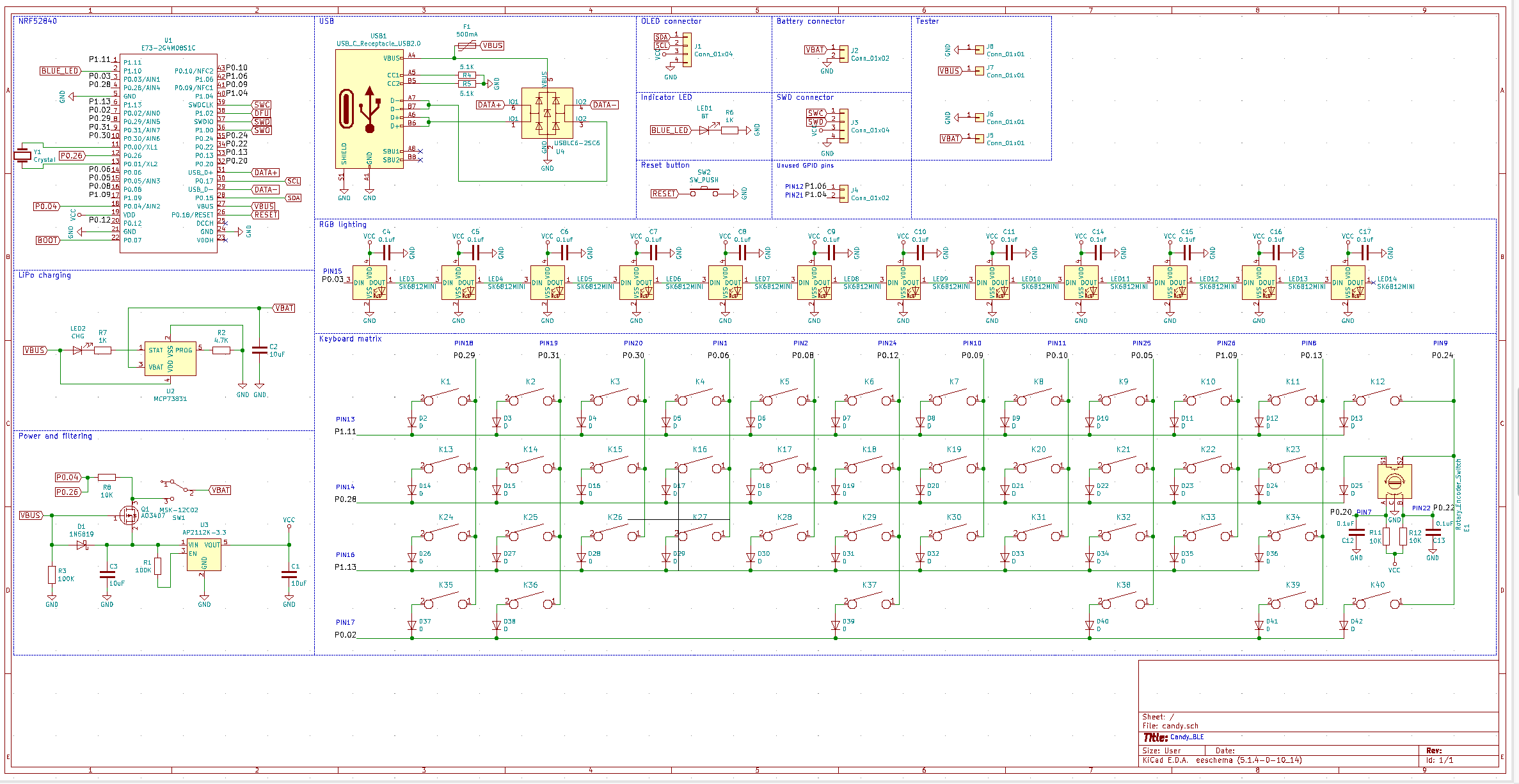The height and width of the screenshot is (784, 1519).
Task: Select the J3 SWD connector symbol
Action: (x=844, y=125)
